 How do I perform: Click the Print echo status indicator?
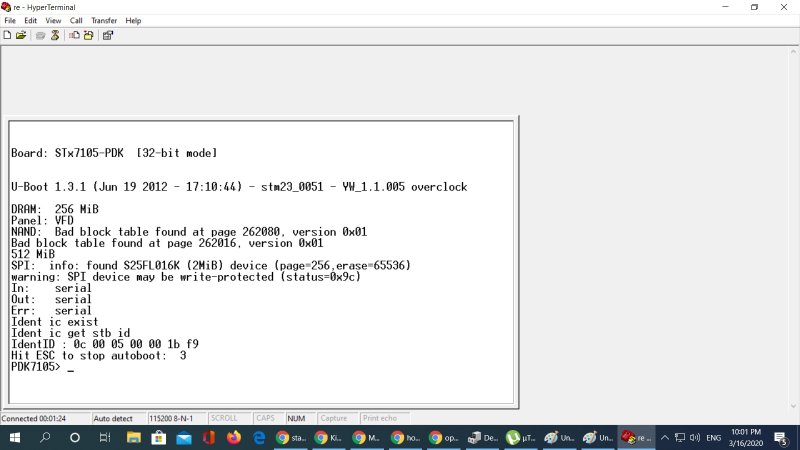[x=385, y=418]
